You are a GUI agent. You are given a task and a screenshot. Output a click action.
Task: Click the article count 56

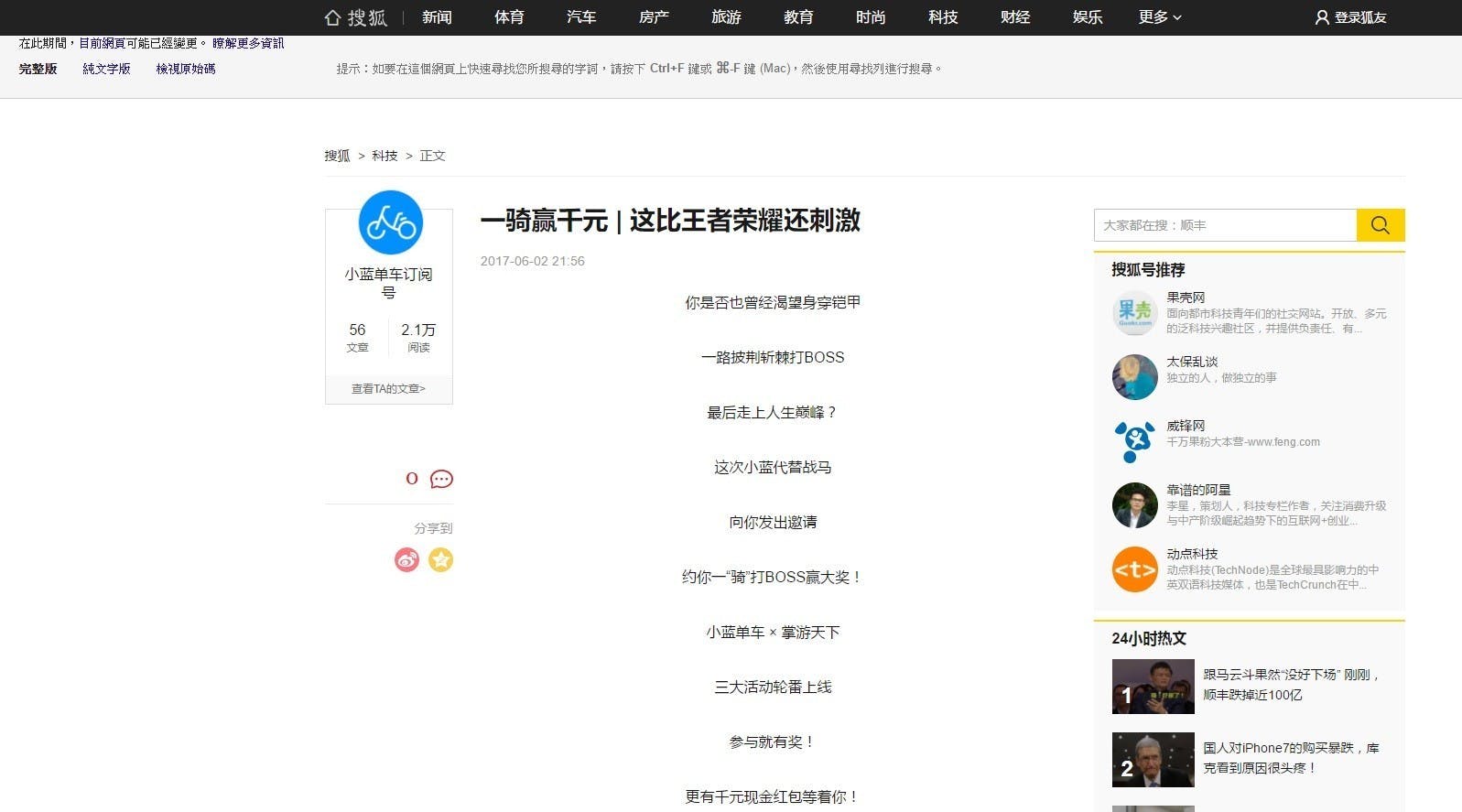(357, 330)
